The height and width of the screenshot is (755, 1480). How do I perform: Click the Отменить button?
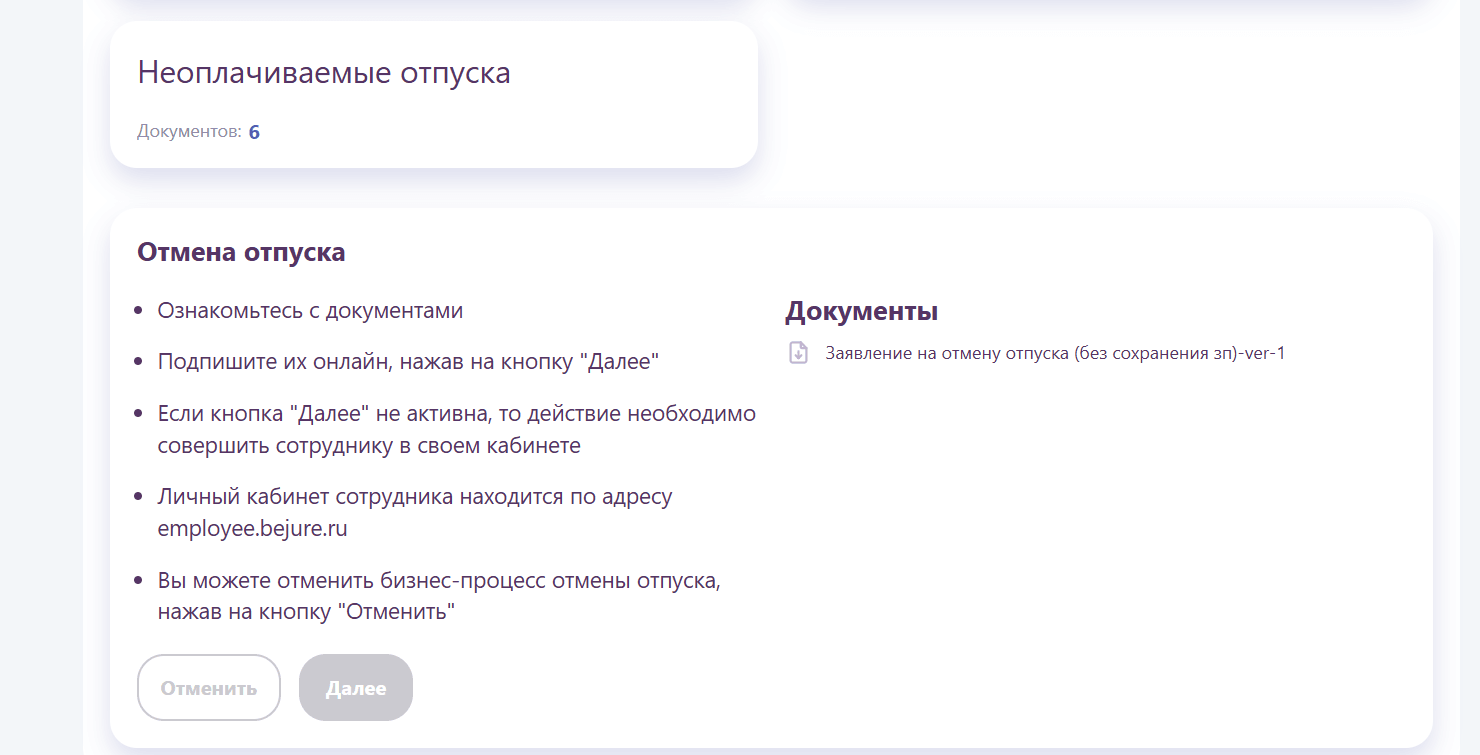tap(209, 687)
